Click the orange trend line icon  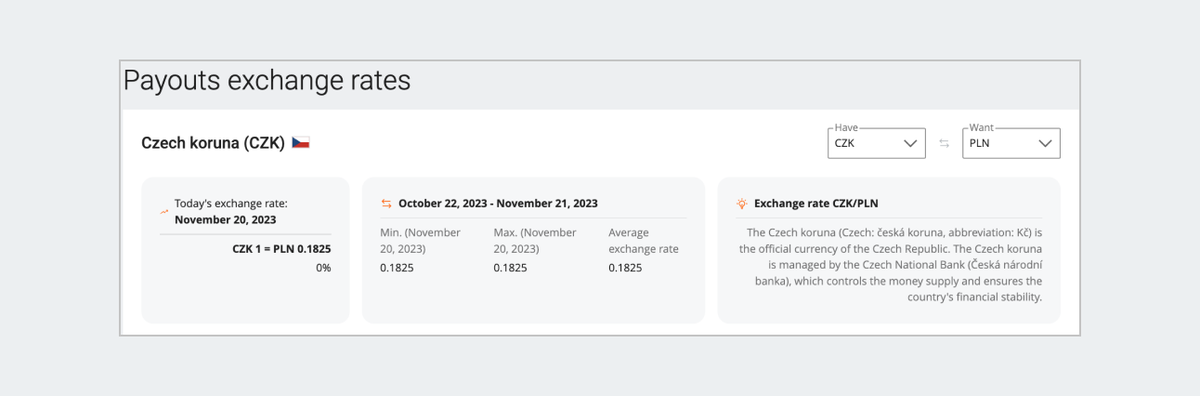click(164, 211)
